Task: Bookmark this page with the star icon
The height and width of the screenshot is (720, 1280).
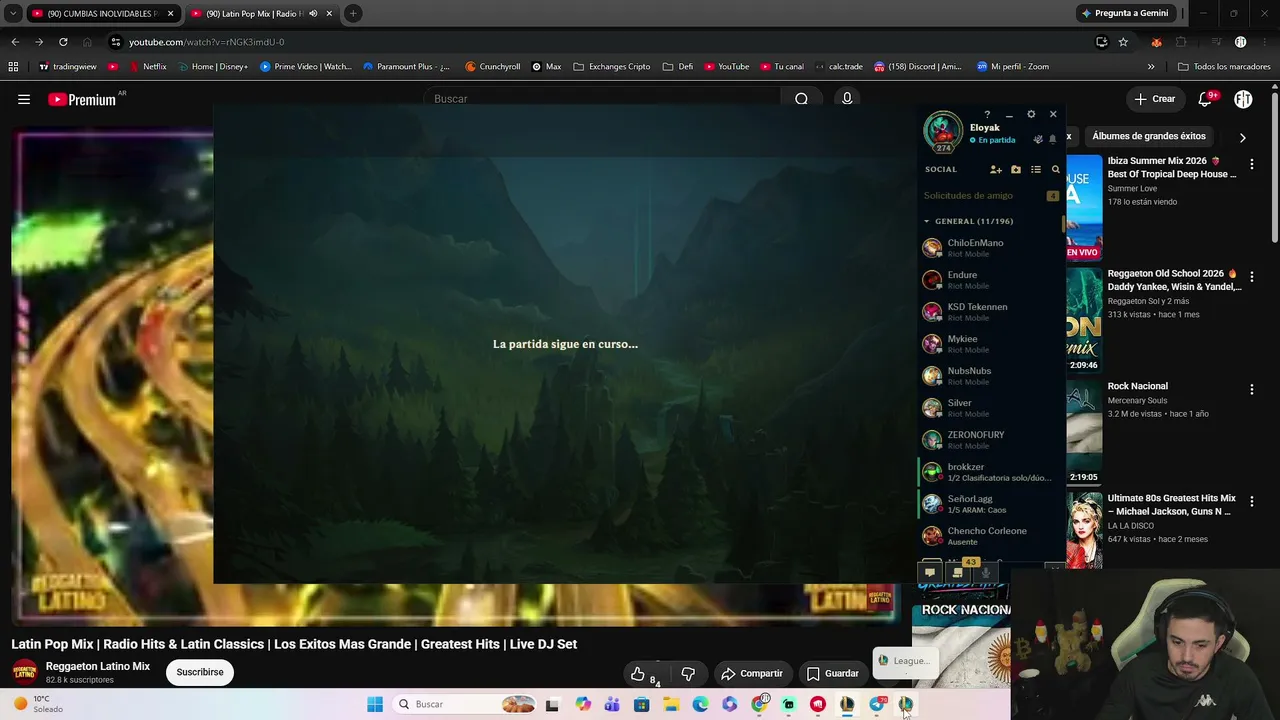Action: point(1123,42)
